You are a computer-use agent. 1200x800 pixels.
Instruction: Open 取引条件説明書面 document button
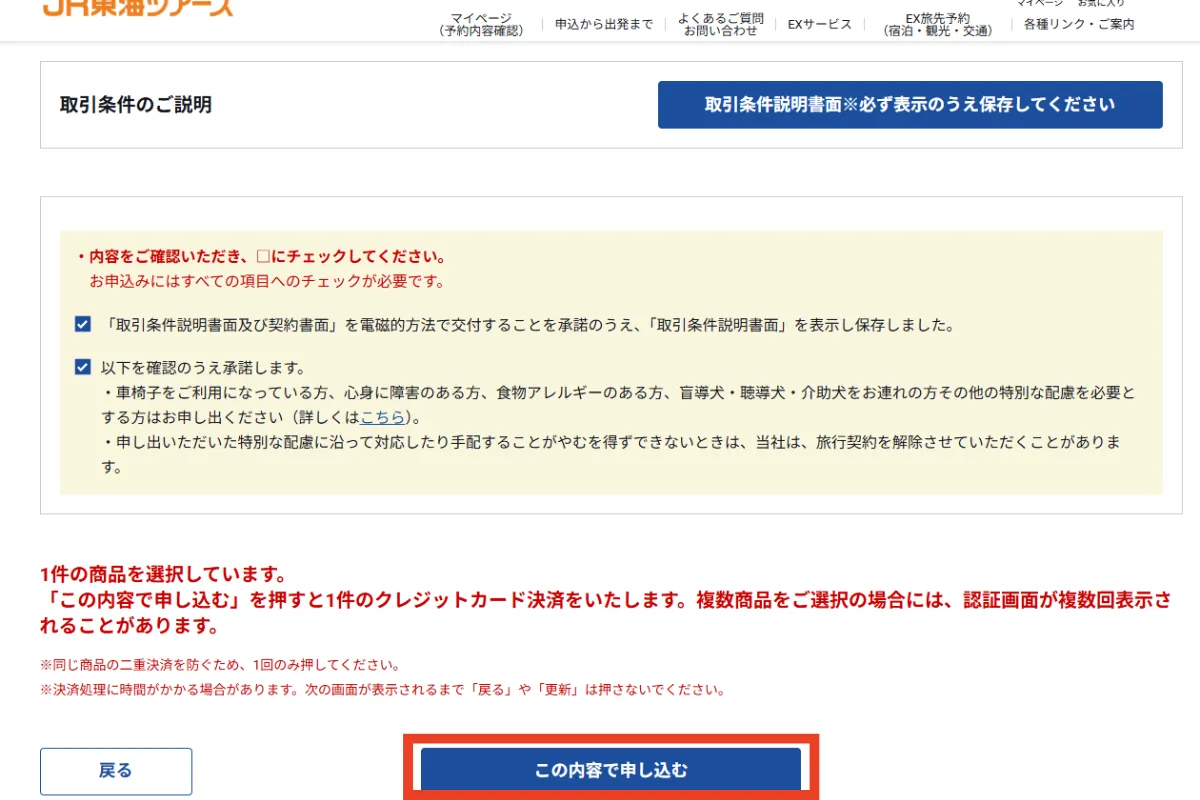910,105
